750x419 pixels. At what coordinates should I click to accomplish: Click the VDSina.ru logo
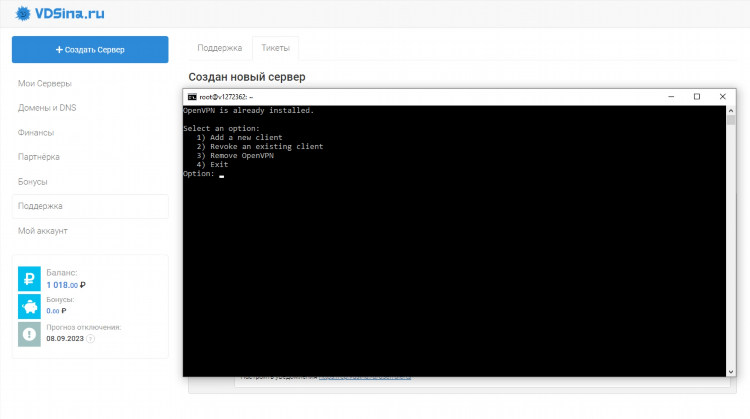(59, 13)
